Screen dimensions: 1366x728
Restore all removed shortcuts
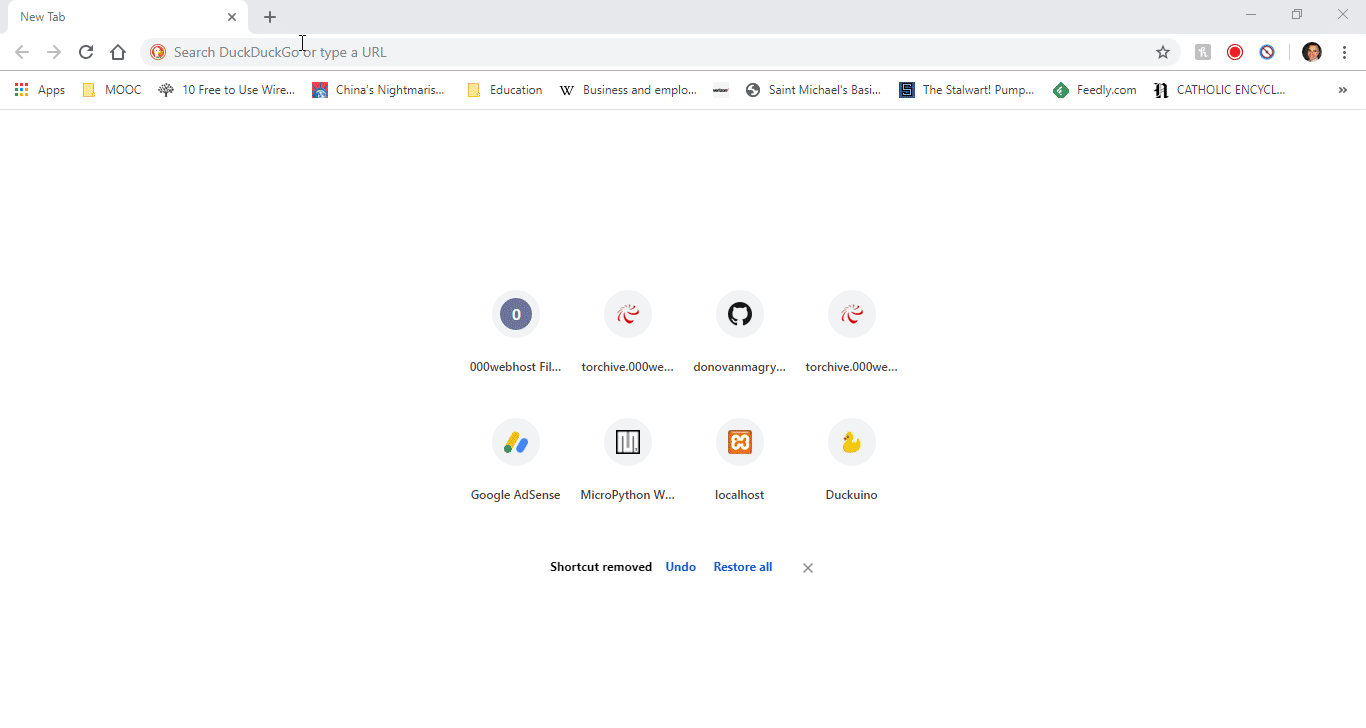click(742, 566)
